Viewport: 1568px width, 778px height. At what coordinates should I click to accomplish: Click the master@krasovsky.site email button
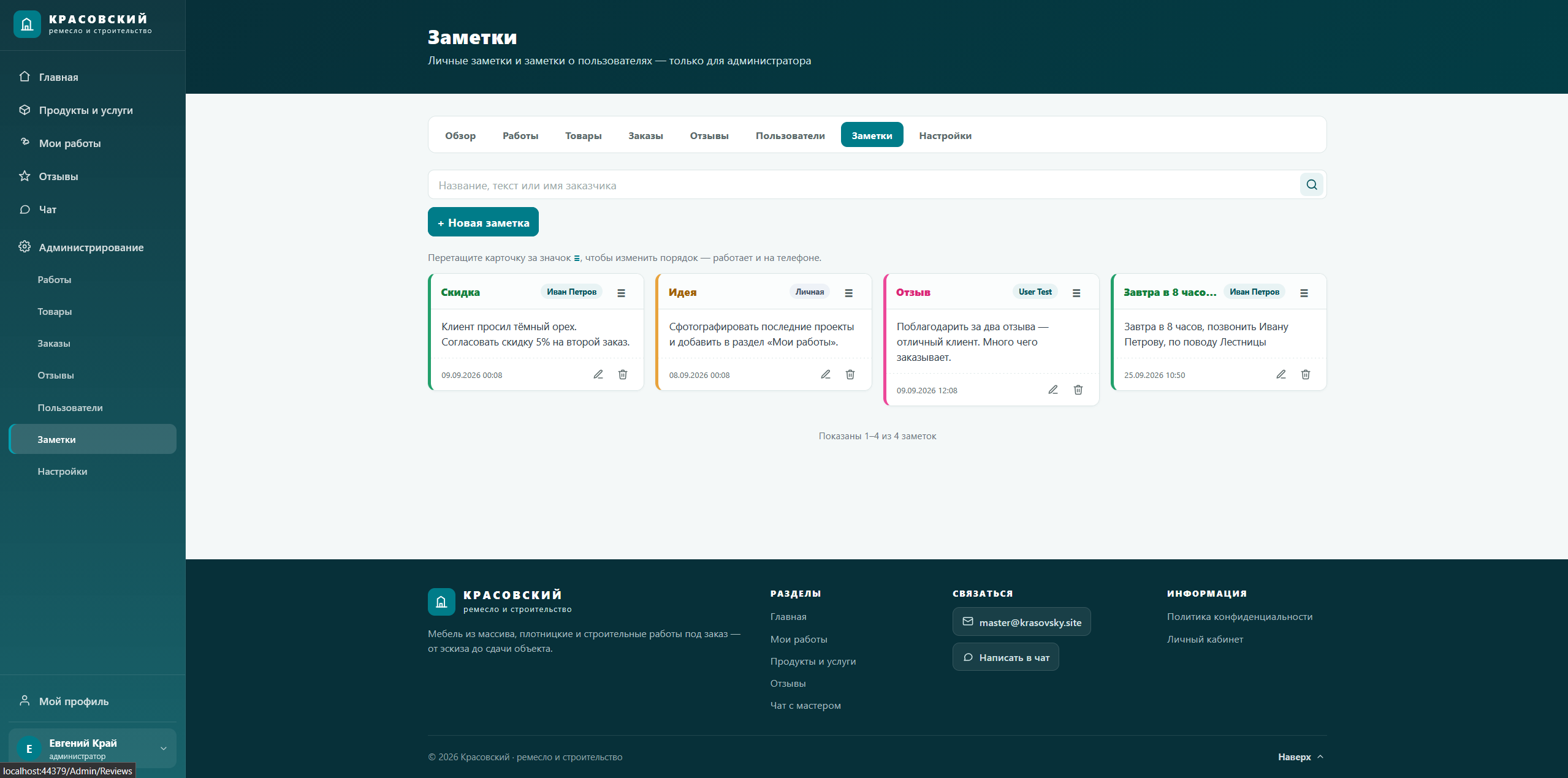coord(1021,622)
